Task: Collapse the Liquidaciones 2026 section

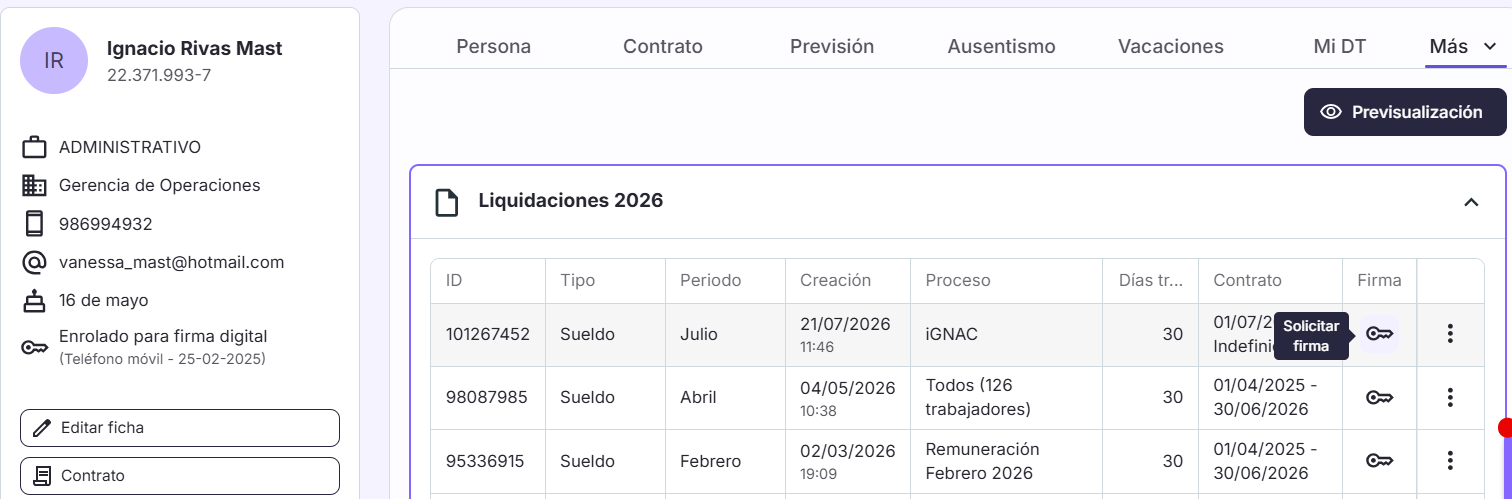Action: (1471, 202)
